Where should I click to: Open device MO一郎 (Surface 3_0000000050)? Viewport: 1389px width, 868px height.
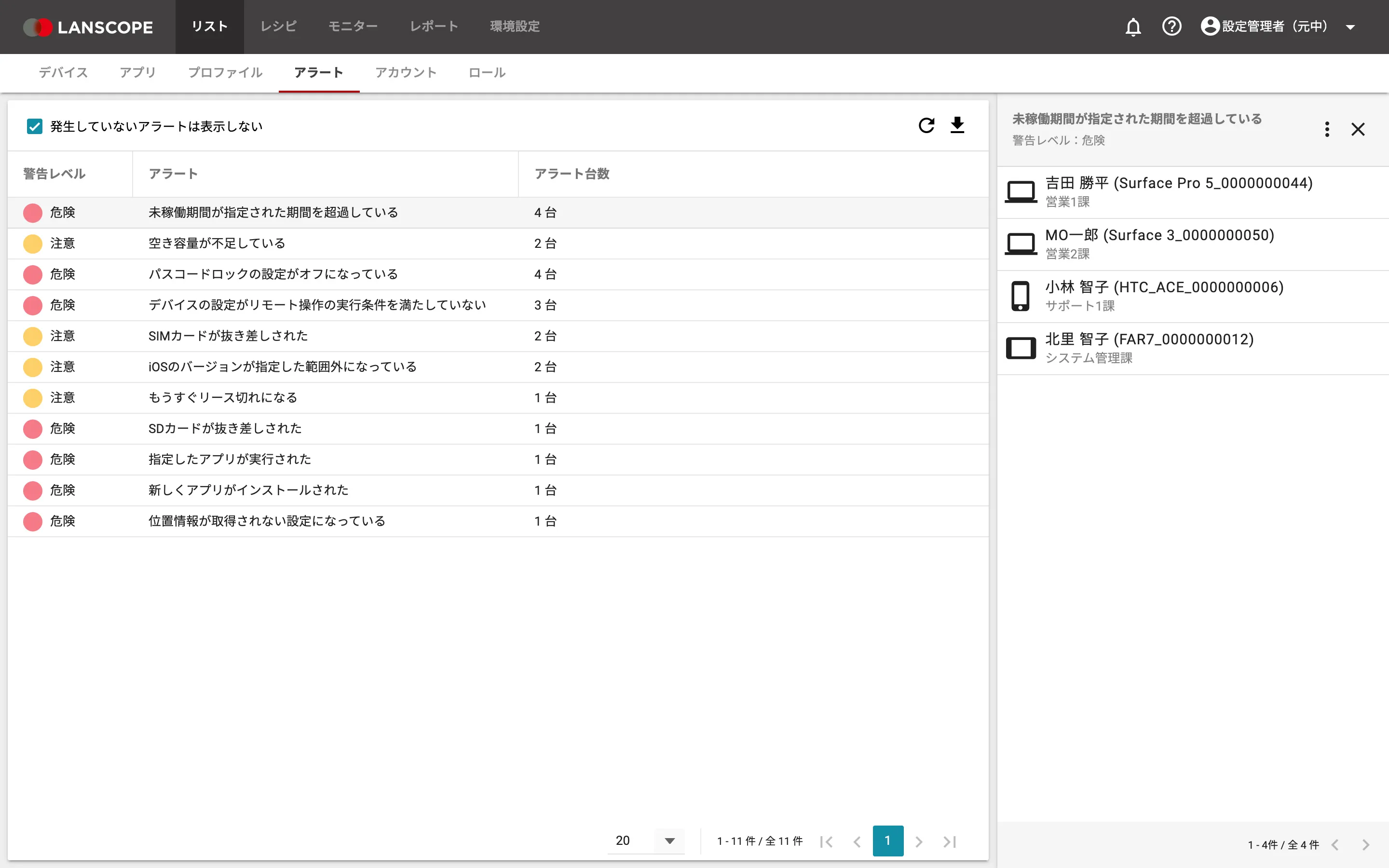tap(1193, 244)
